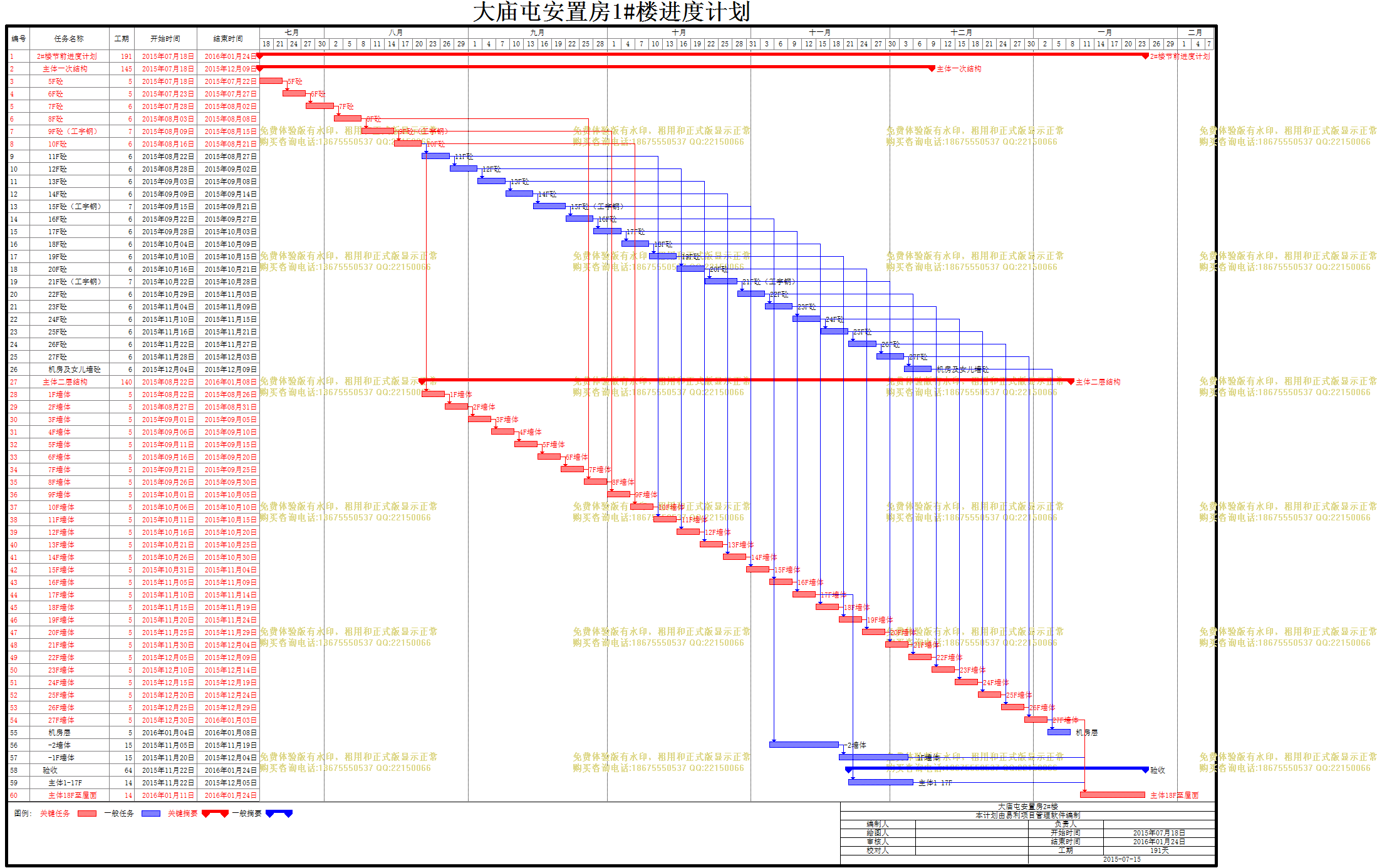
Task: Select the task name 主体18F至屋面 in row 60
Action: (x=73, y=795)
